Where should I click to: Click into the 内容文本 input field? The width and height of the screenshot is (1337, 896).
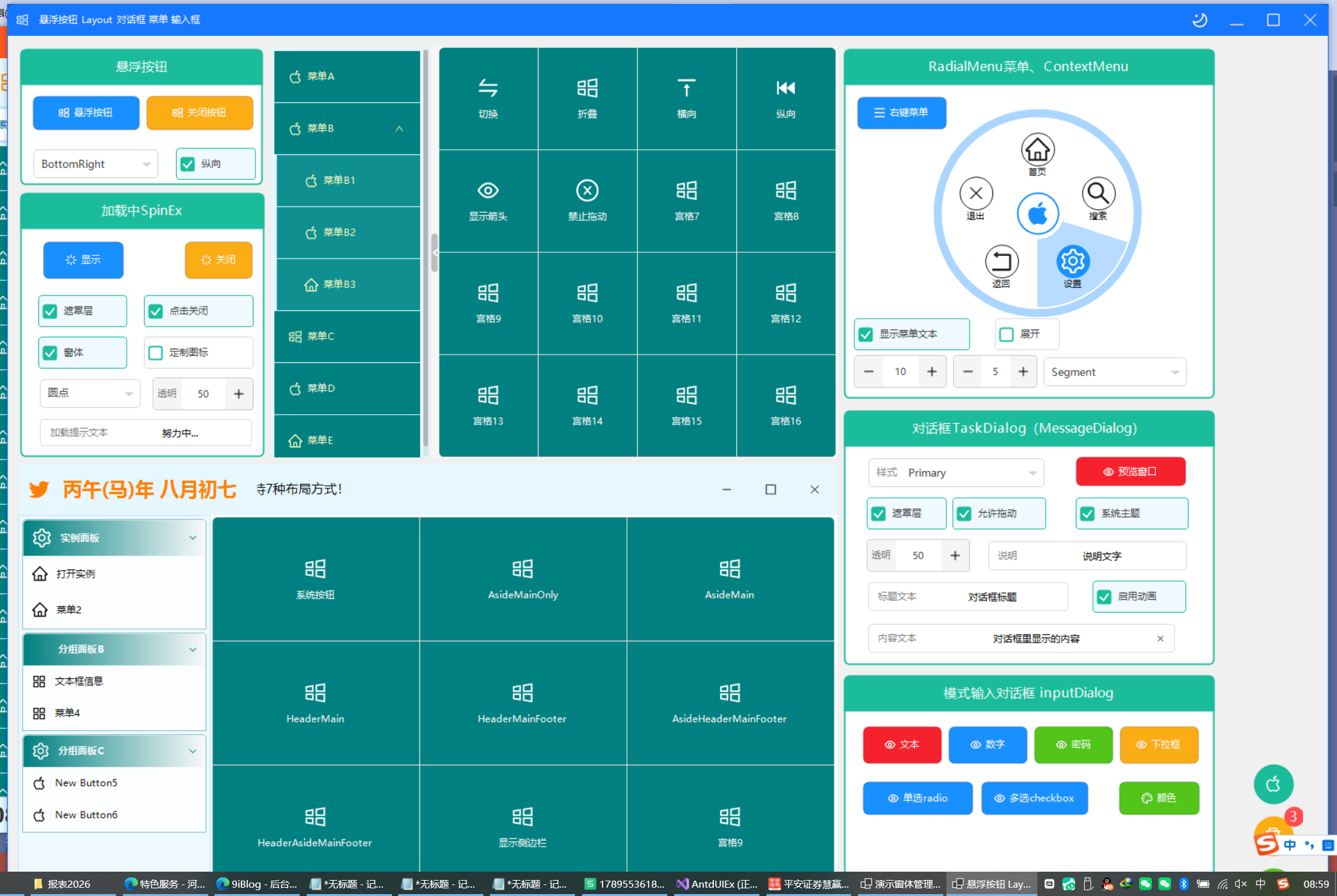click(1021, 638)
